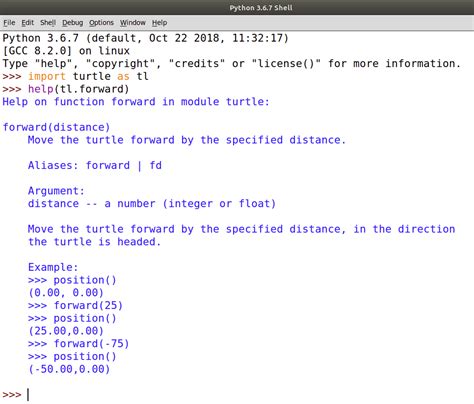Click the 'Example:' heading text
The image size is (474, 404).
point(53,267)
